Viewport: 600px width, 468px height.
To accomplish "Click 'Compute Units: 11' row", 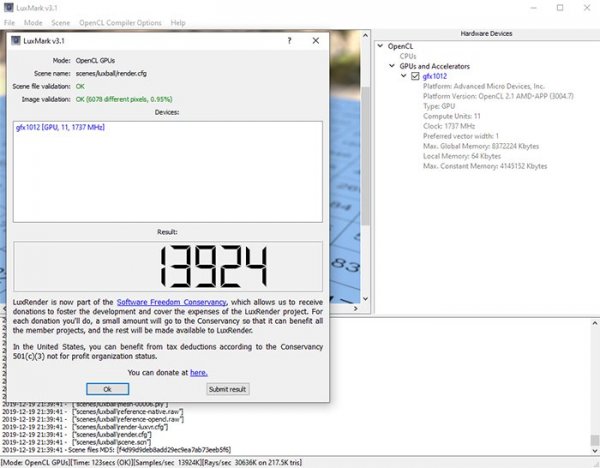I will click(x=452, y=116).
